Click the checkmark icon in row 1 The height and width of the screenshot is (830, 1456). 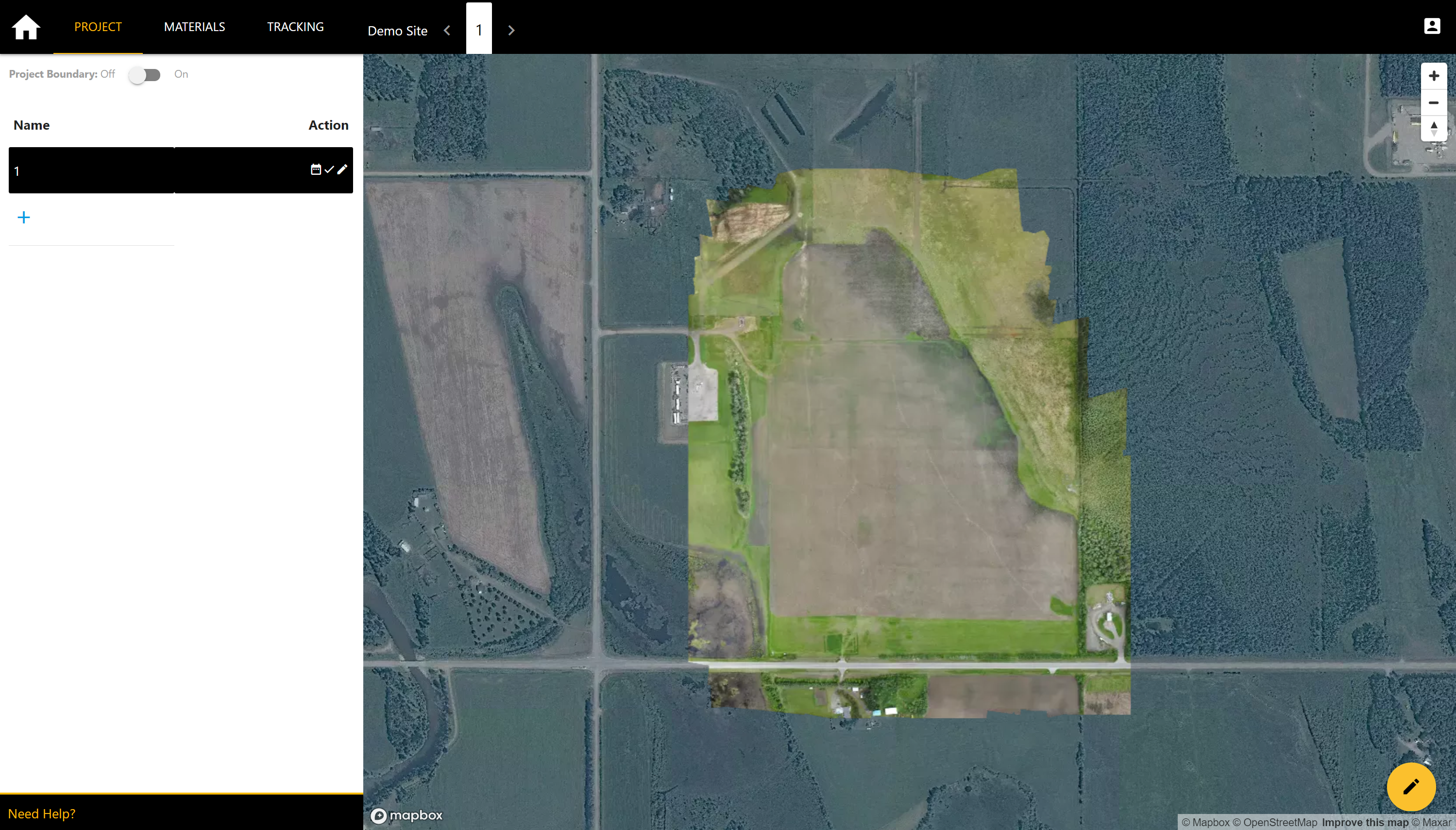click(x=329, y=169)
